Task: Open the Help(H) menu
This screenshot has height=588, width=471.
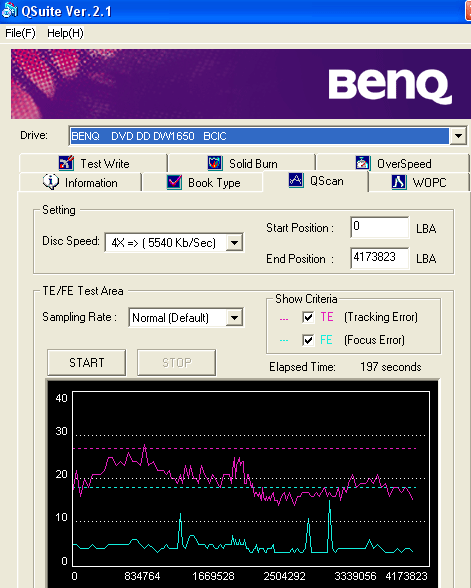Action: 65,33
